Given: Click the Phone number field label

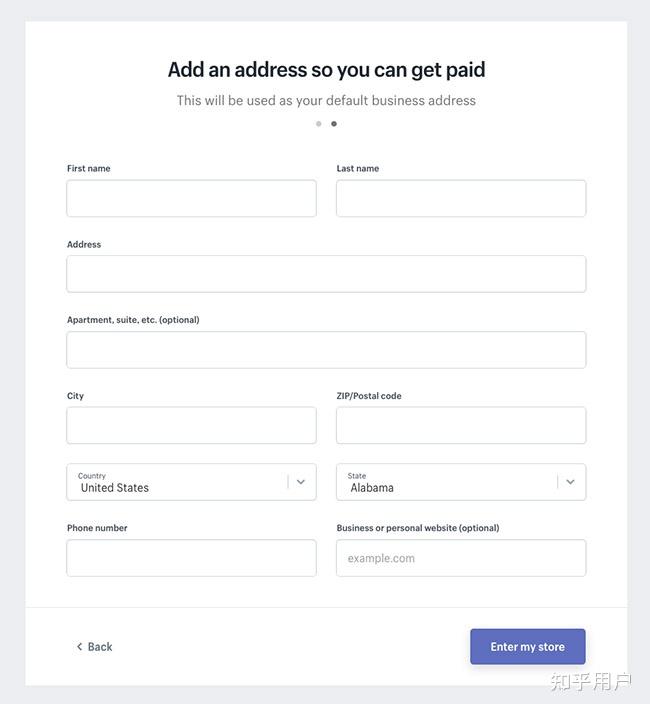Looking at the screenshot, I should [97, 528].
